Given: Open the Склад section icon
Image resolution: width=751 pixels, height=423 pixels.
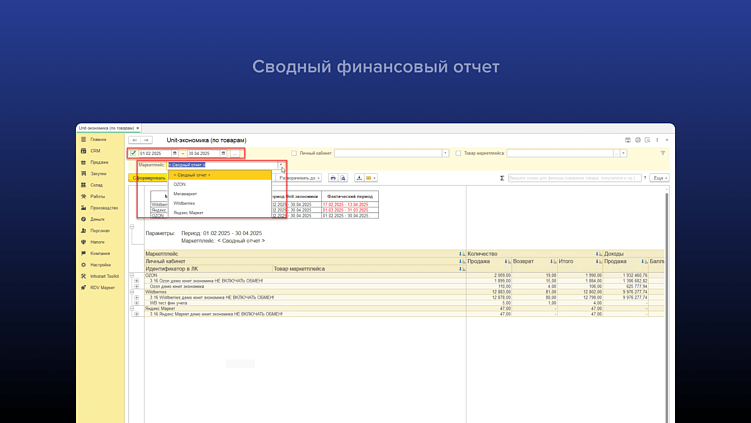Looking at the screenshot, I should (x=83, y=185).
